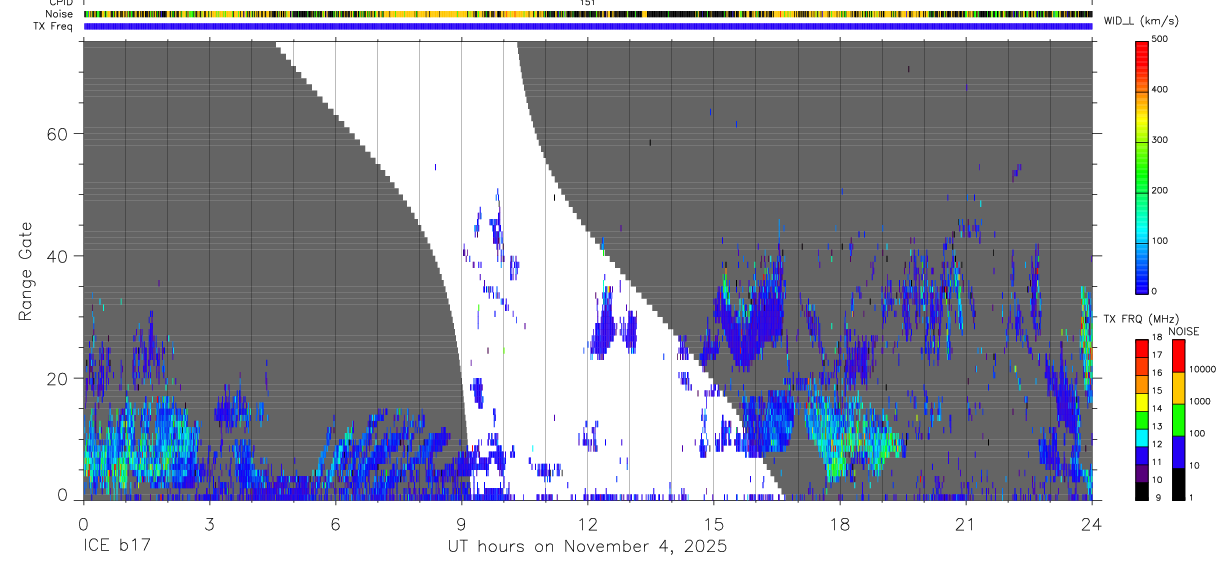Click the x-axis hour label 15

(713, 524)
